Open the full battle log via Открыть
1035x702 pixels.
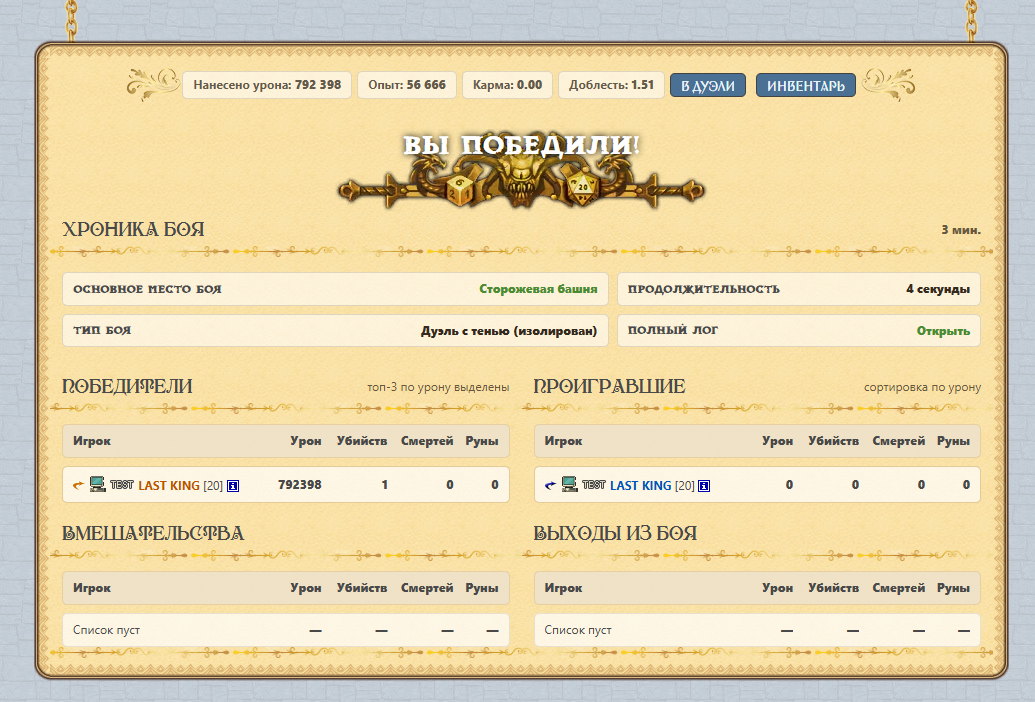click(943, 331)
